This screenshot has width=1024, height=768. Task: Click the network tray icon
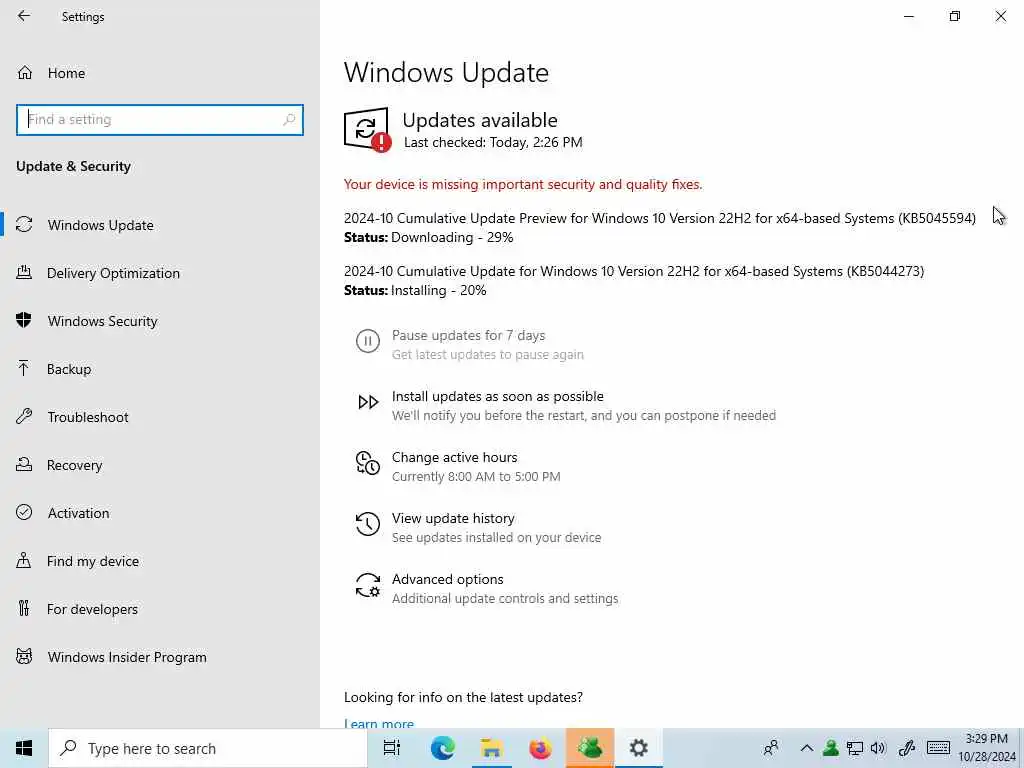(854, 748)
